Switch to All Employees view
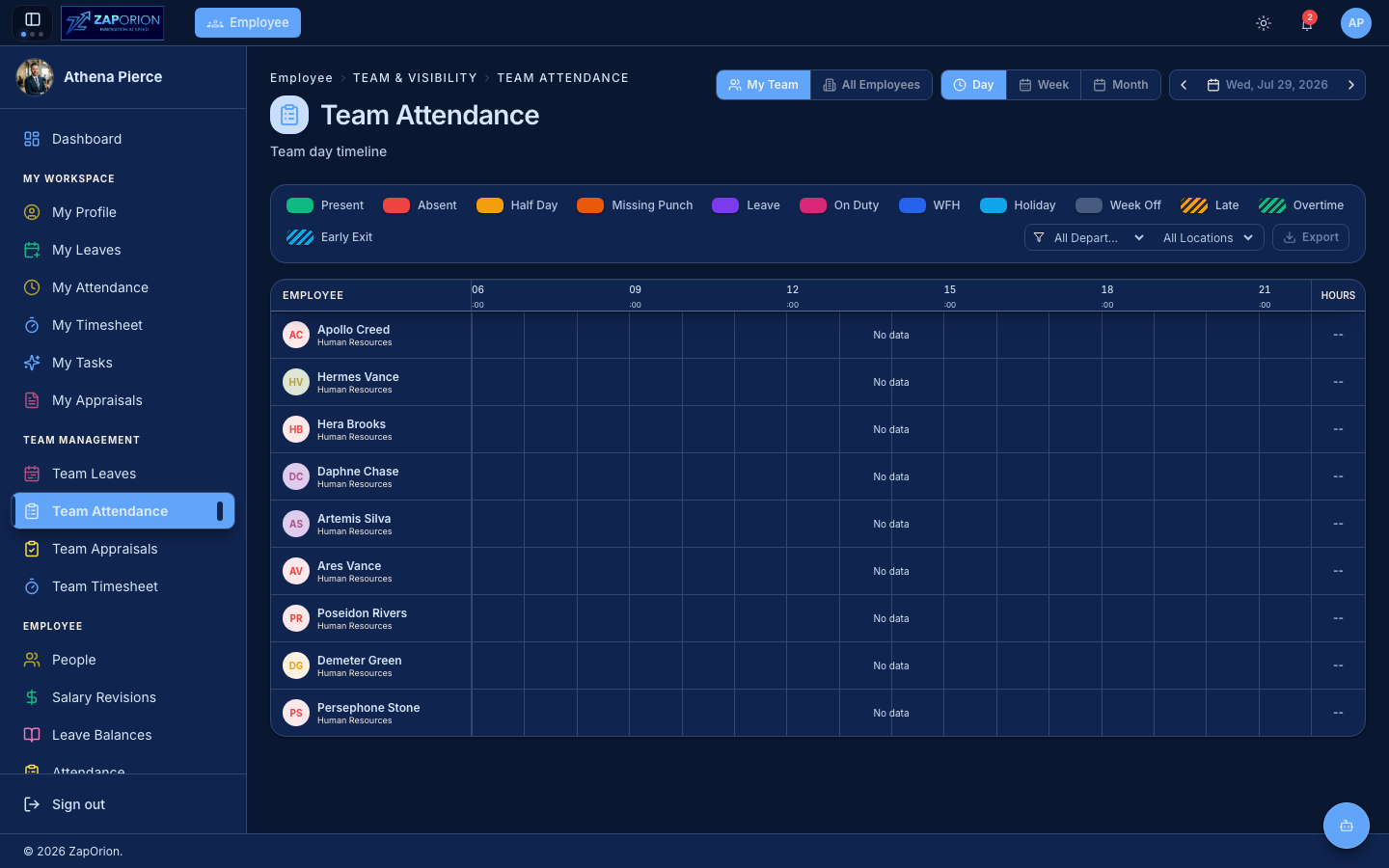Viewport: 1389px width, 868px height. click(871, 85)
